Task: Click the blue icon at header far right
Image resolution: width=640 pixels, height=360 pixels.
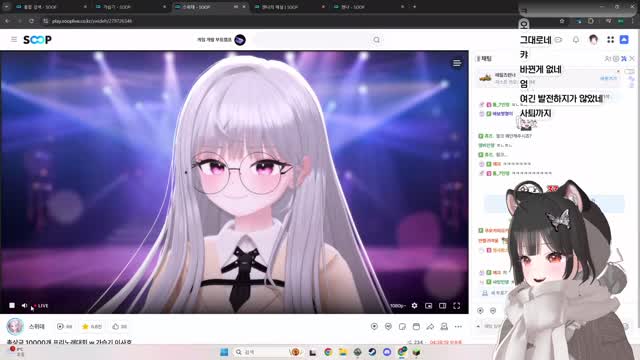Action: click(x=624, y=40)
